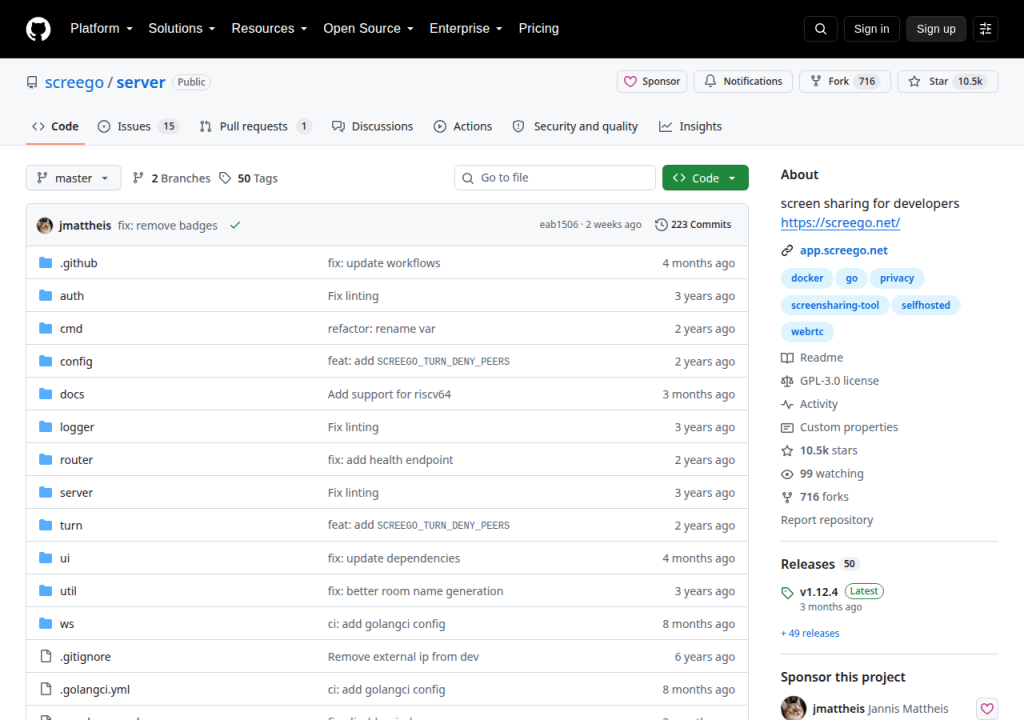This screenshot has height=720, width=1024.
Task: Star the repository with Star button
Action: 948,81
